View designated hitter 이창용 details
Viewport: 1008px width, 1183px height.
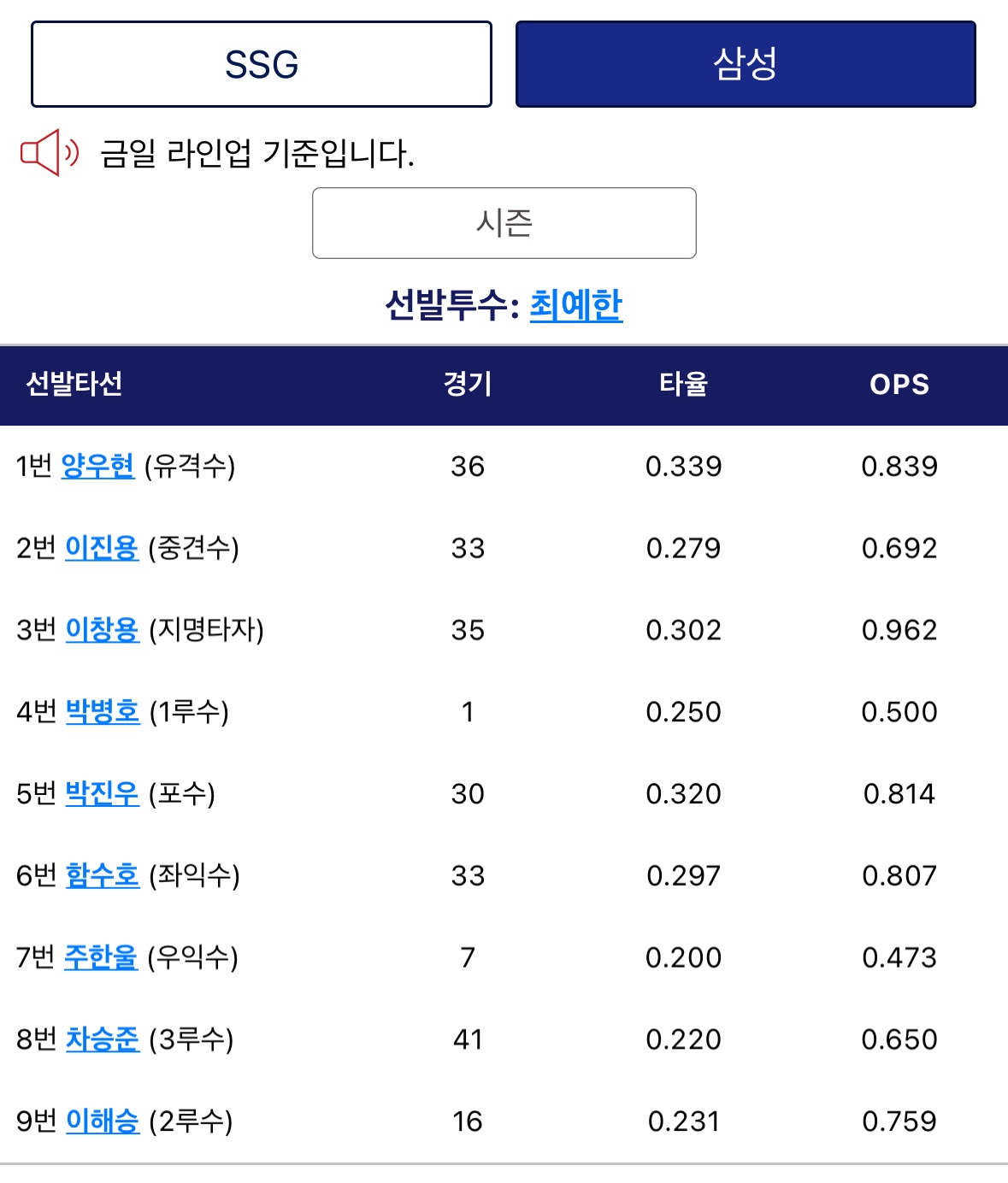[103, 630]
